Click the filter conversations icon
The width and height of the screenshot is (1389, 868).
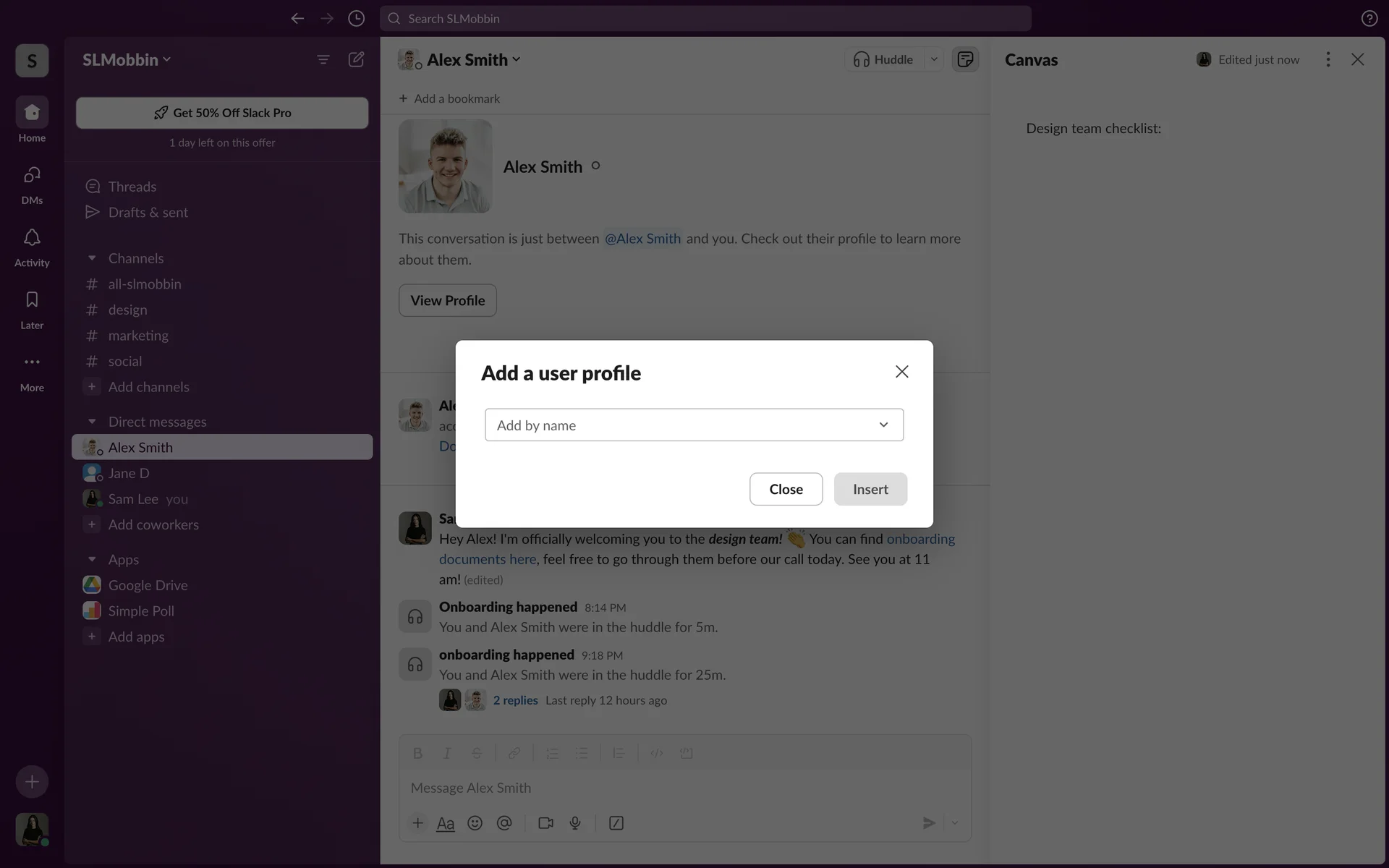click(323, 59)
